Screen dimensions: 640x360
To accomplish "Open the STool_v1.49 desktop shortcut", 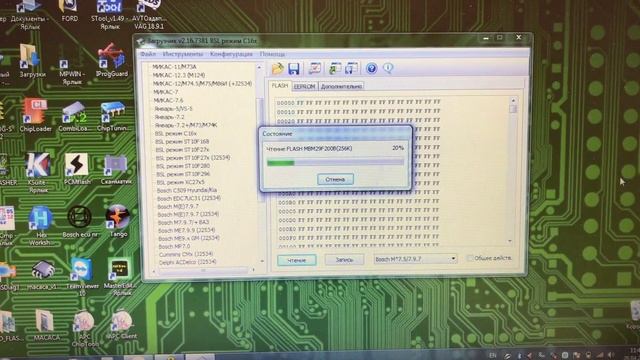I will pyautogui.click(x=109, y=15).
